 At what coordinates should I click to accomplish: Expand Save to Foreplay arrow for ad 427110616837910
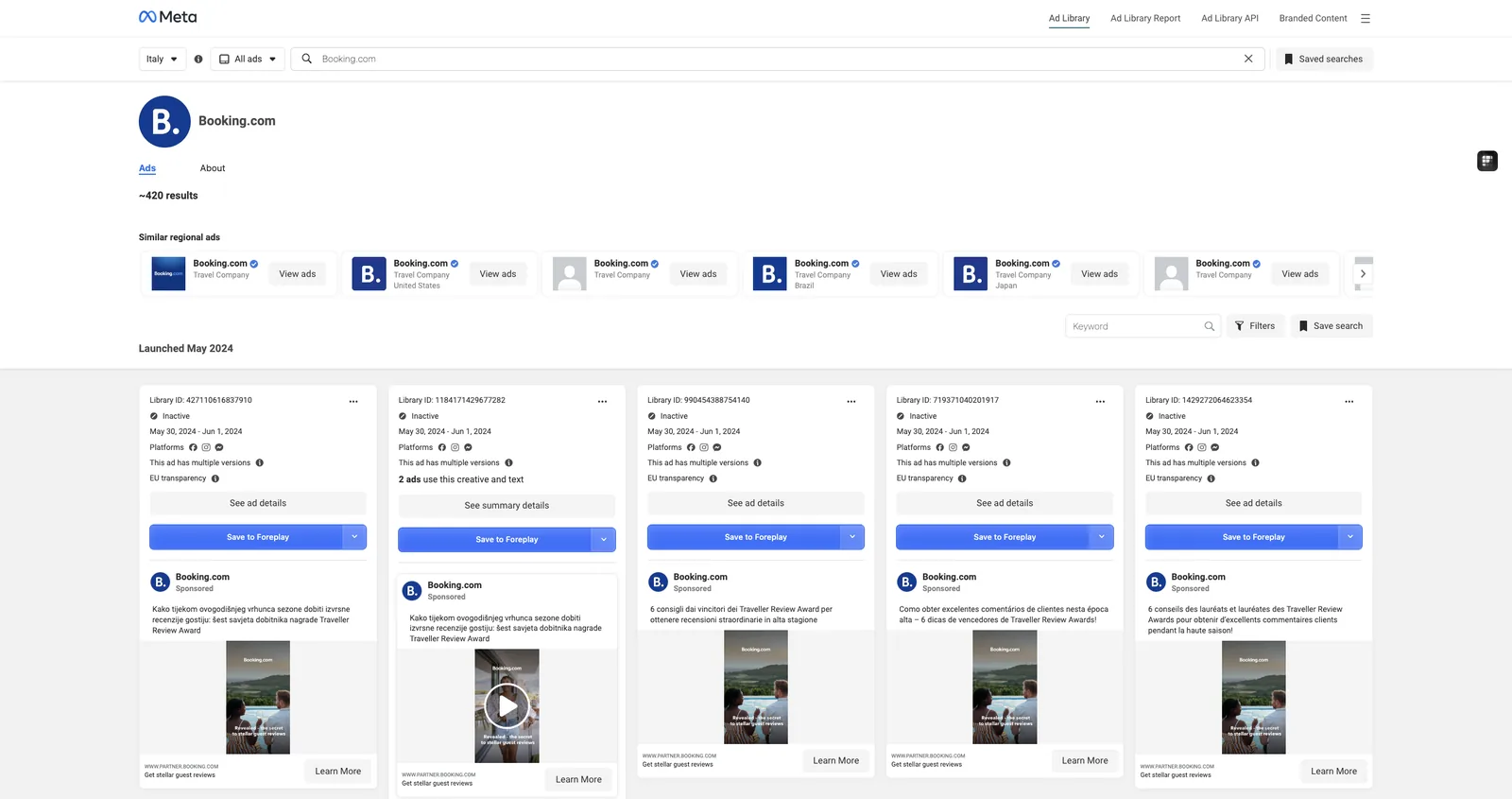click(354, 537)
